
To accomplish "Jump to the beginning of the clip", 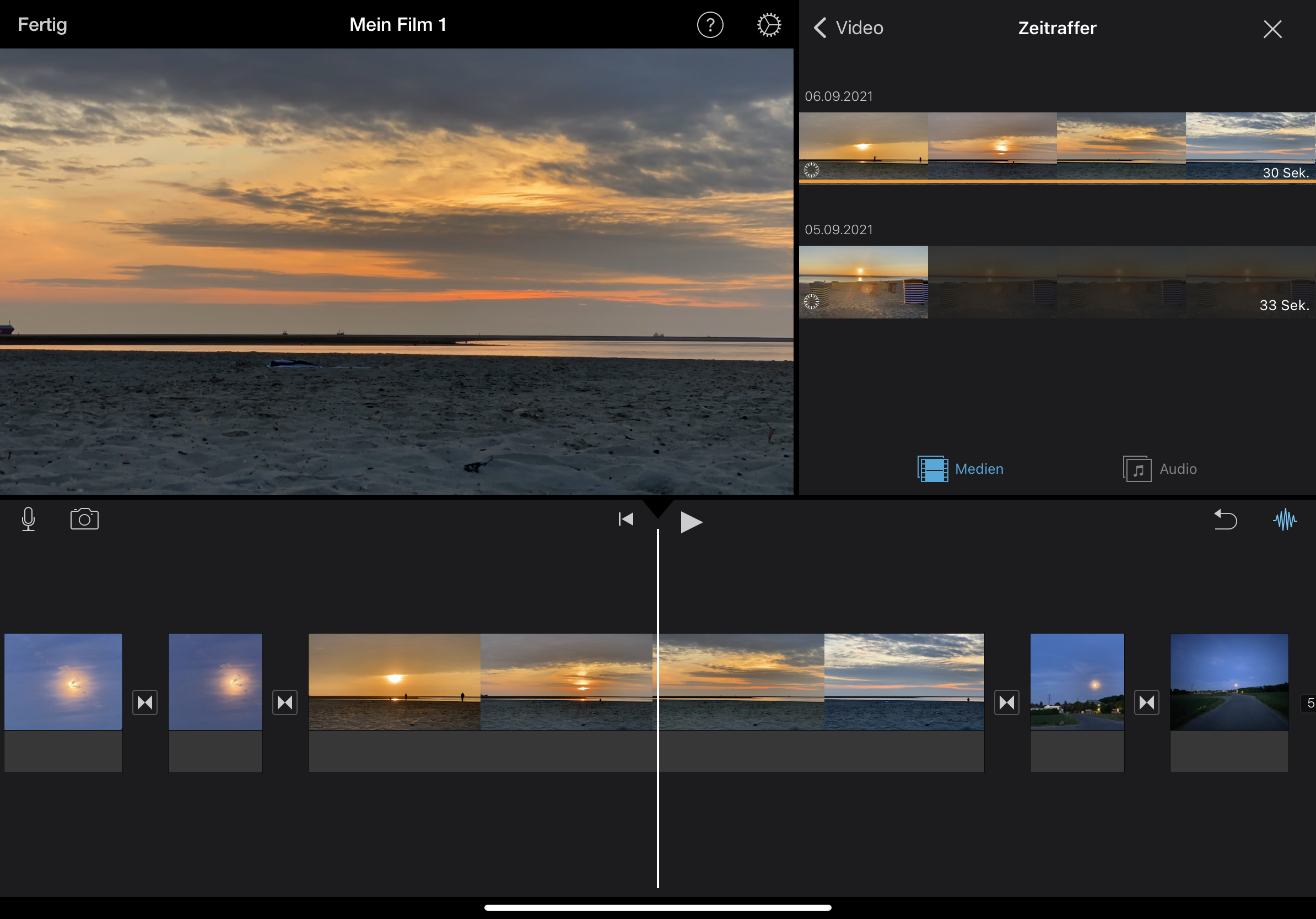I will coord(625,520).
